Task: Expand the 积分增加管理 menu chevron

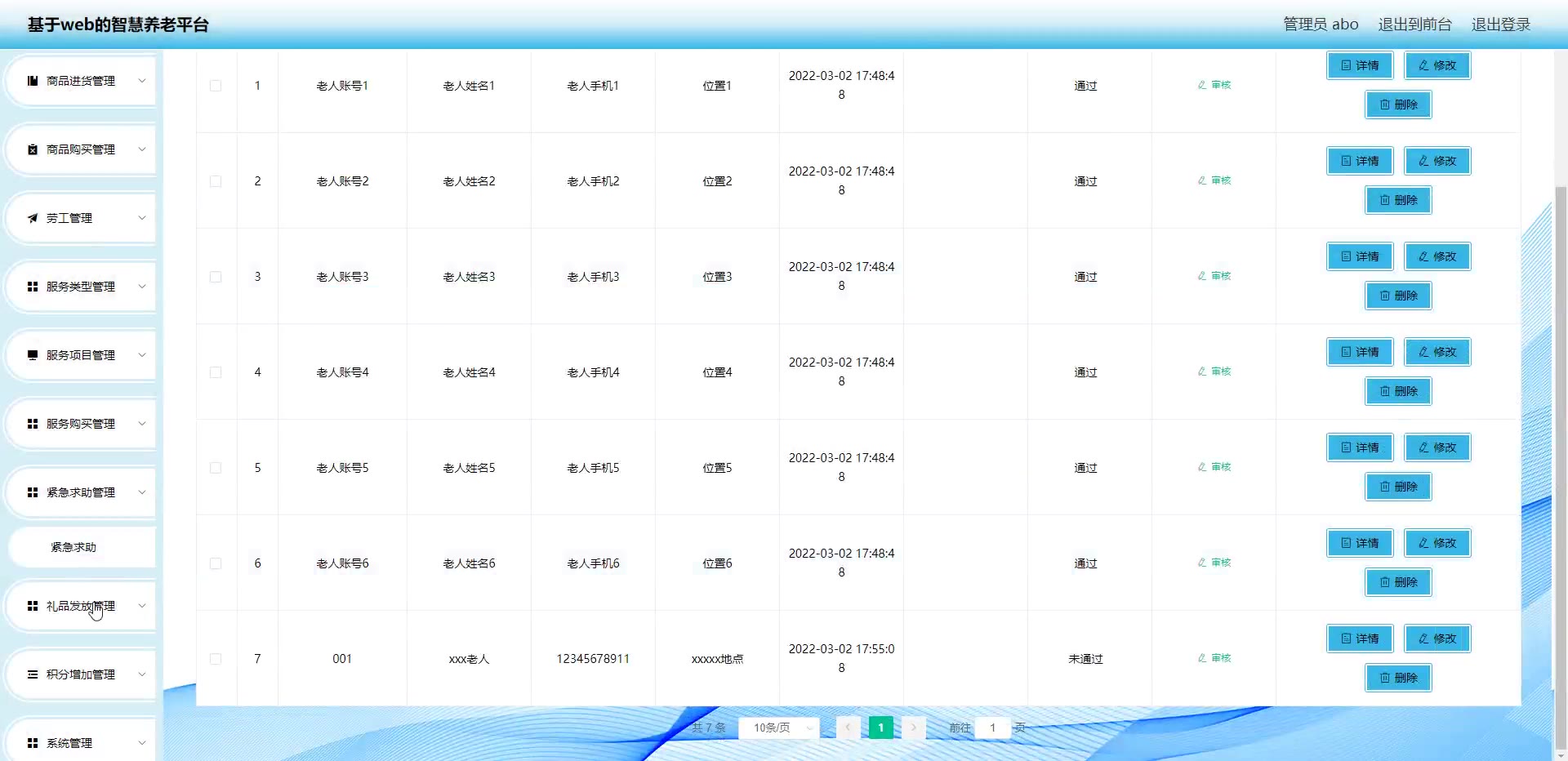Action: pyautogui.click(x=142, y=674)
